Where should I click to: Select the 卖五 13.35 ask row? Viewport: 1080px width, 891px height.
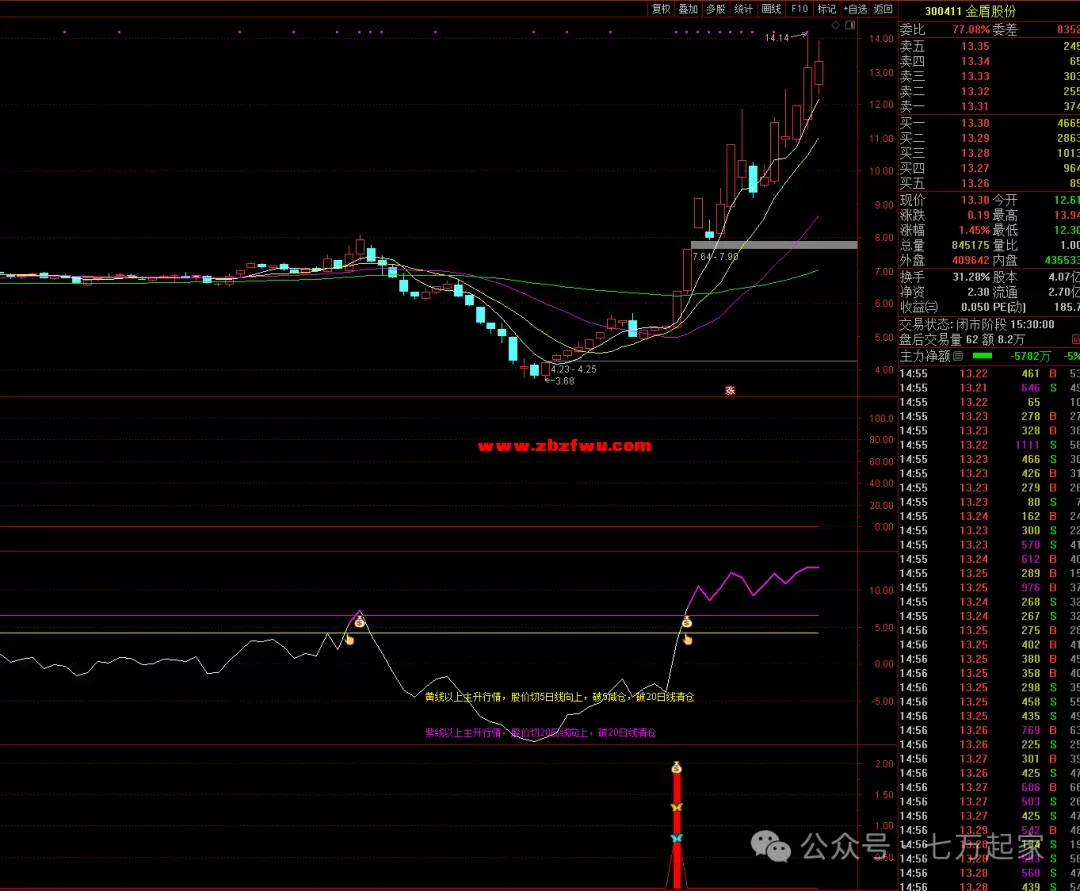click(x=989, y=46)
